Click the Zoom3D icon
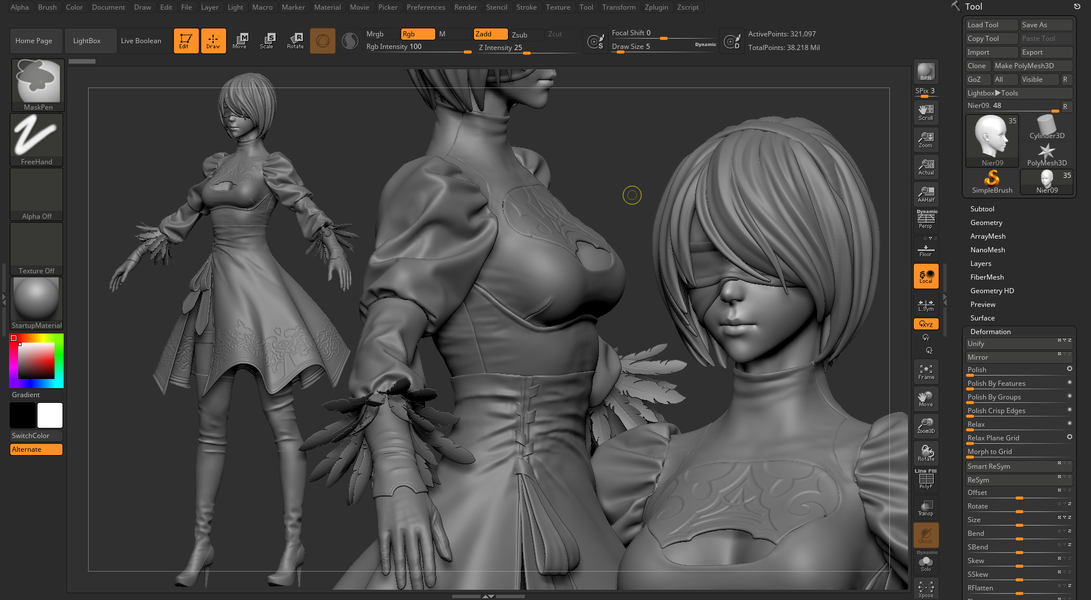The image size is (1091, 600). [925, 426]
